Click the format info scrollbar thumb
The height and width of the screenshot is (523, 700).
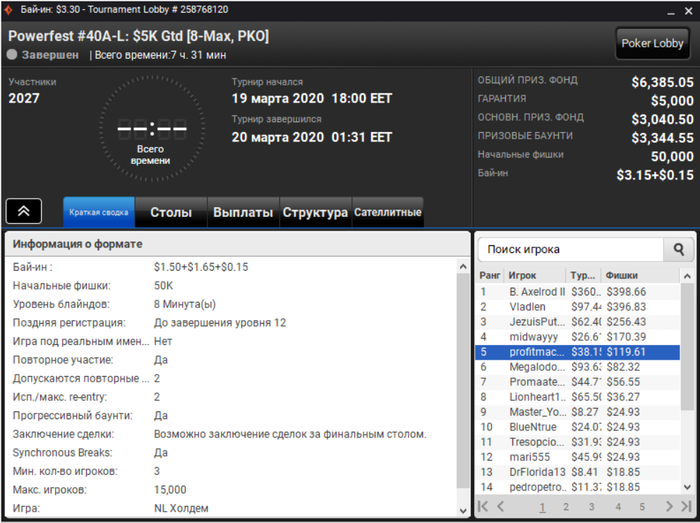(x=463, y=381)
